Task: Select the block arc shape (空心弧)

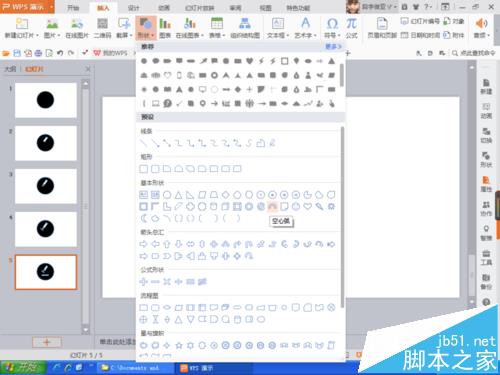Action: tap(272, 207)
